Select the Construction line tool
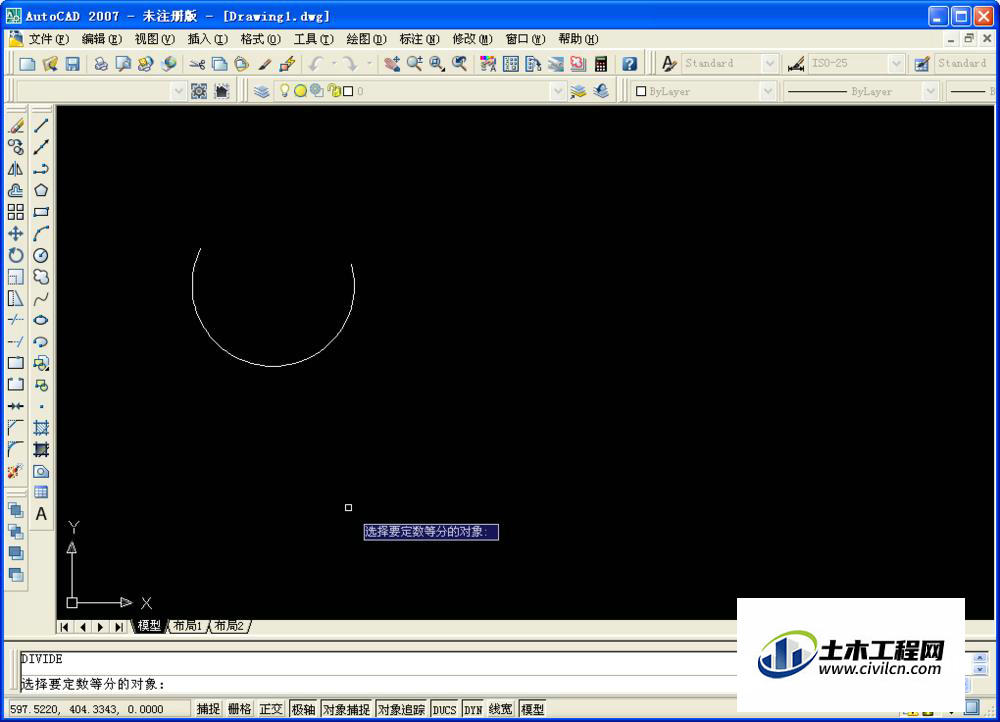The width and height of the screenshot is (1000, 722). [x=41, y=147]
